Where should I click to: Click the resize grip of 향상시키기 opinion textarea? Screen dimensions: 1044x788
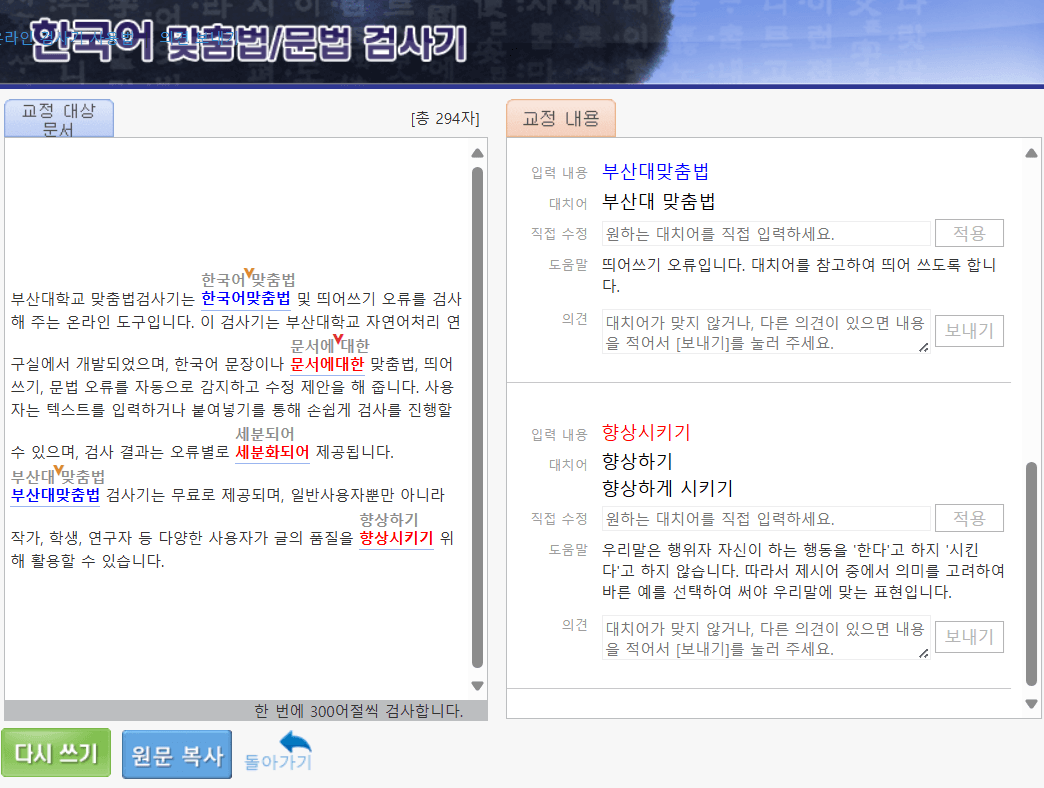click(x=923, y=654)
